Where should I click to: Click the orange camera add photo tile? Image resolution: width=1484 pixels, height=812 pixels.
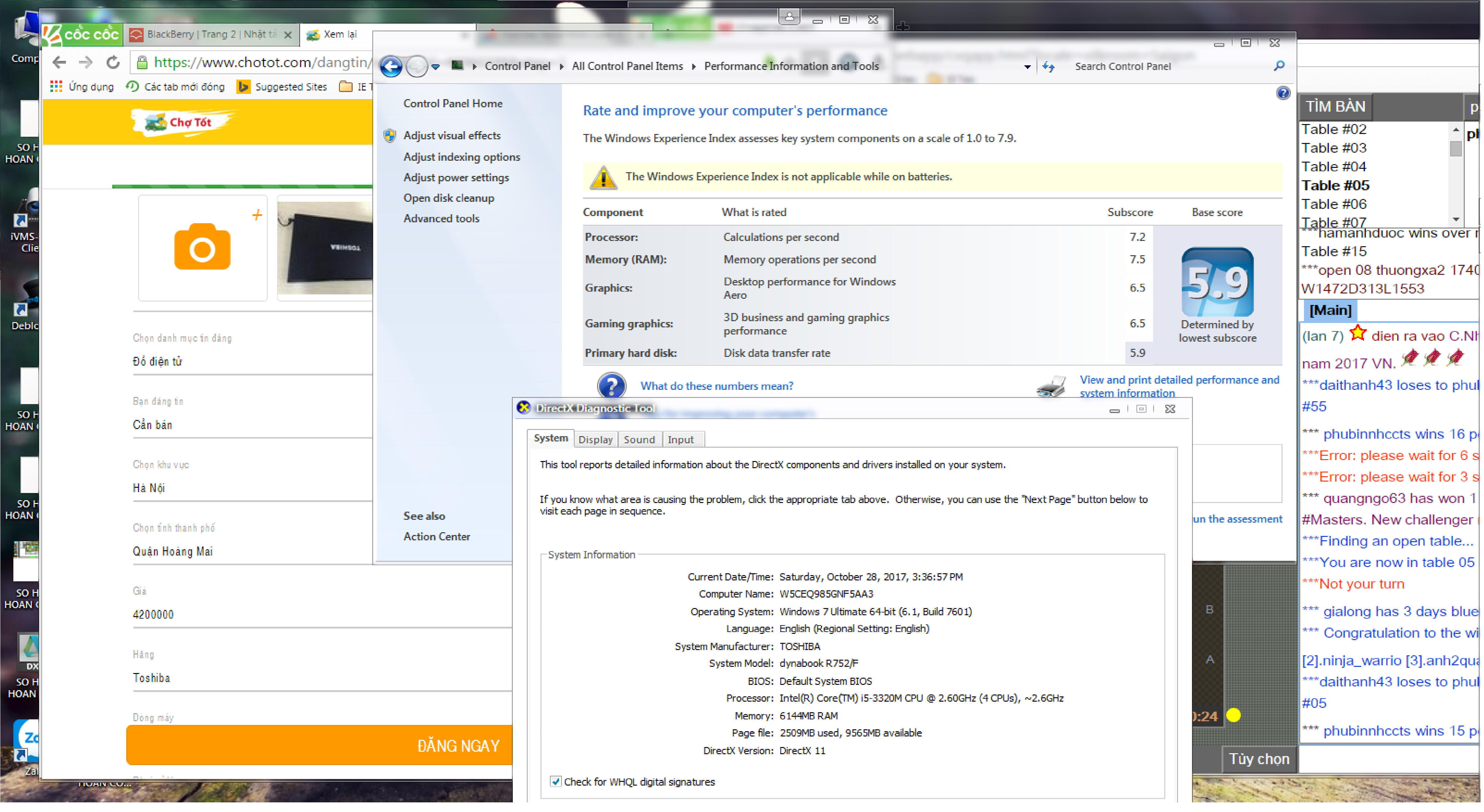tap(203, 248)
